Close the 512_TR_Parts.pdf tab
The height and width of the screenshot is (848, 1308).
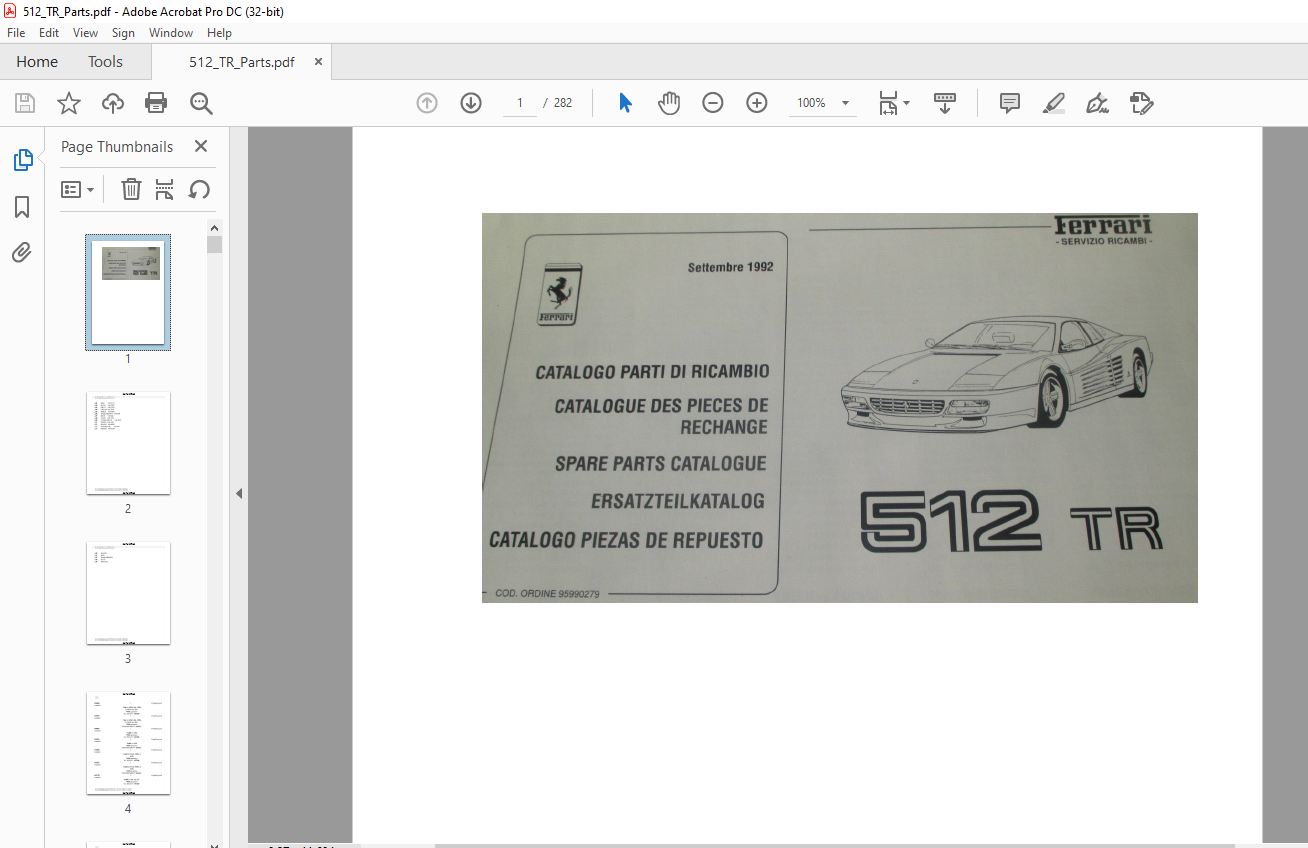point(318,62)
